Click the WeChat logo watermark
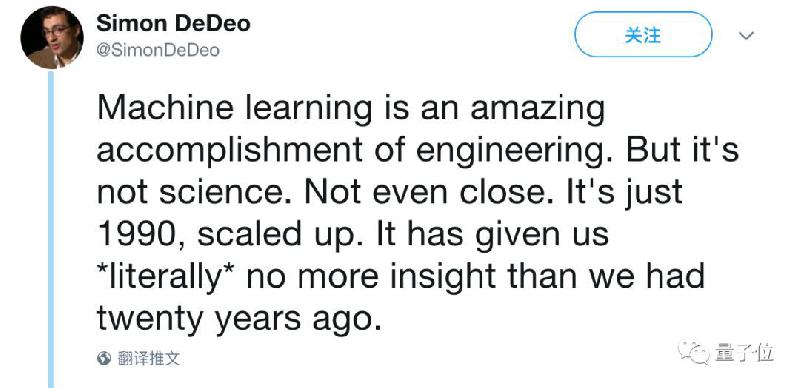 coord(693,353)
